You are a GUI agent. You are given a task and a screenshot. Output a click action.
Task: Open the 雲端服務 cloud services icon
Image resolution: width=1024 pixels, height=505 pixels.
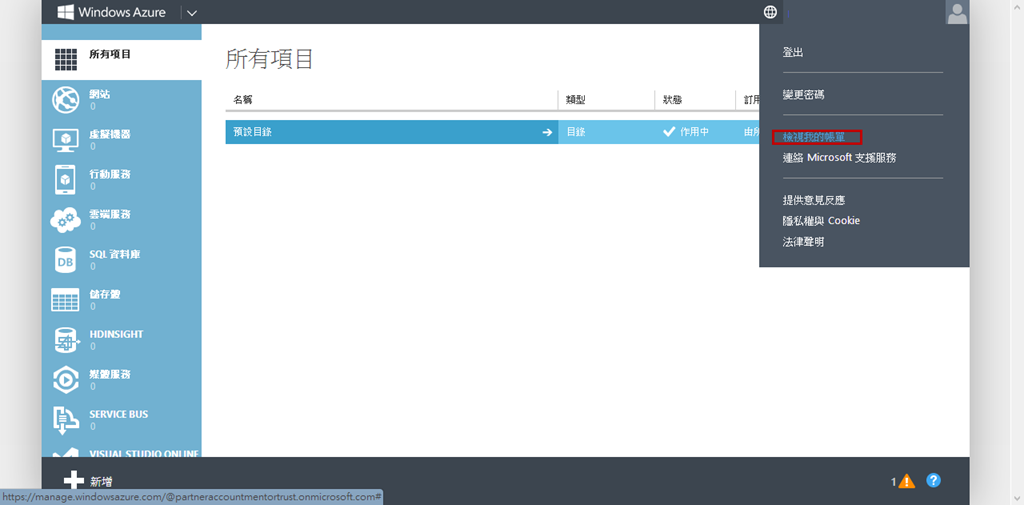(x=65, y=220)
